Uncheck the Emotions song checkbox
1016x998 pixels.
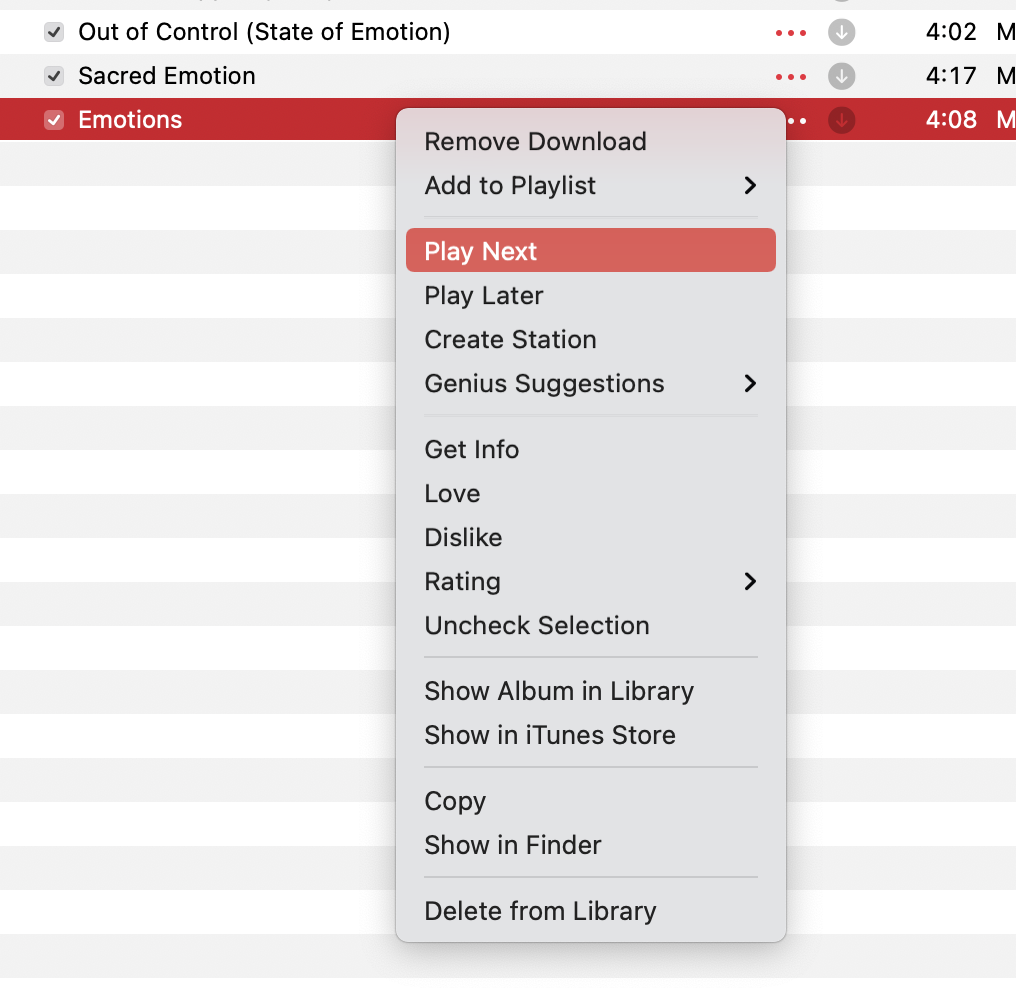[54, 120]
